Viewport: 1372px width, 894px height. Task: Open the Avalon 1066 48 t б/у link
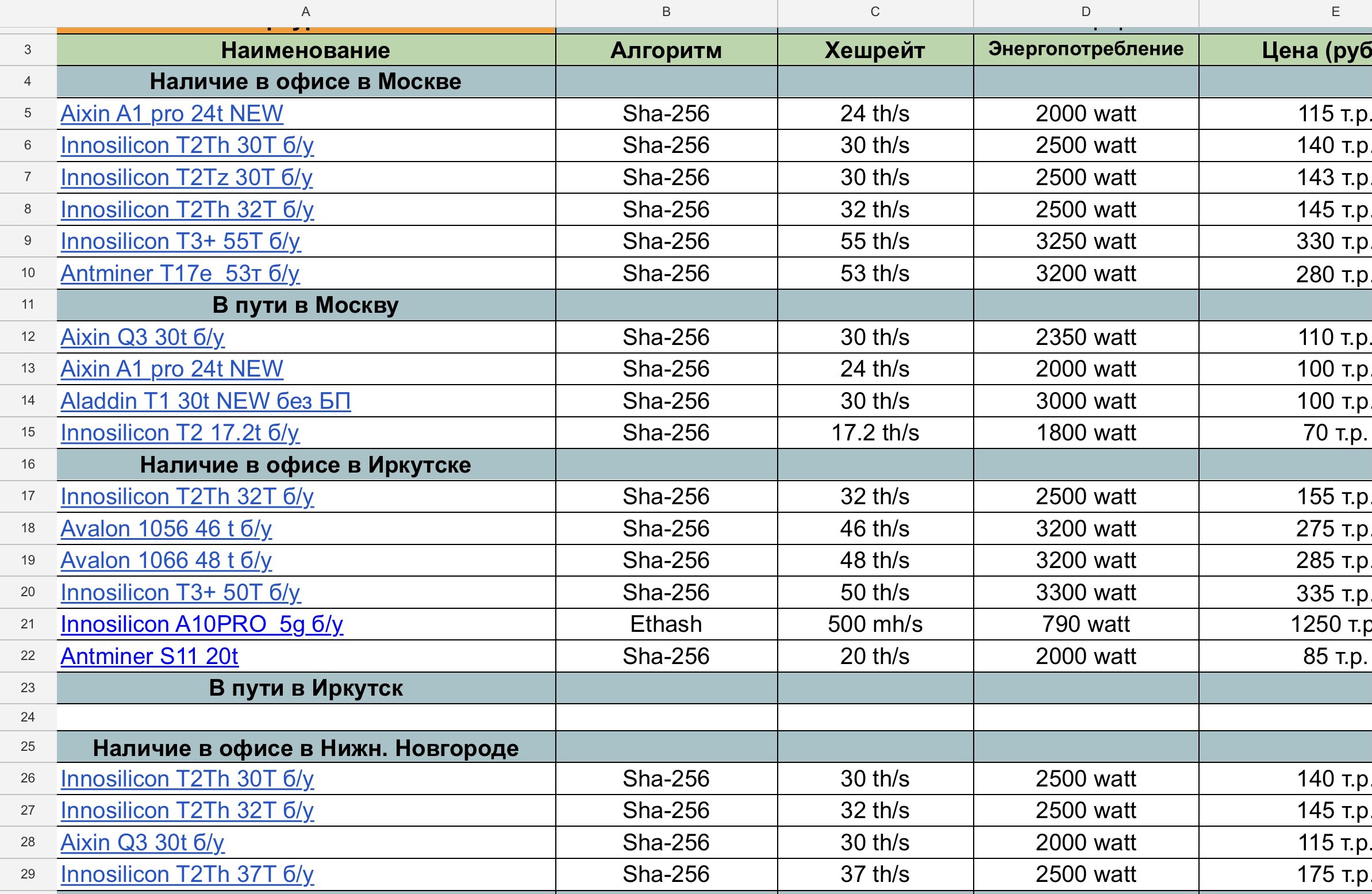(x=166, y=561)
